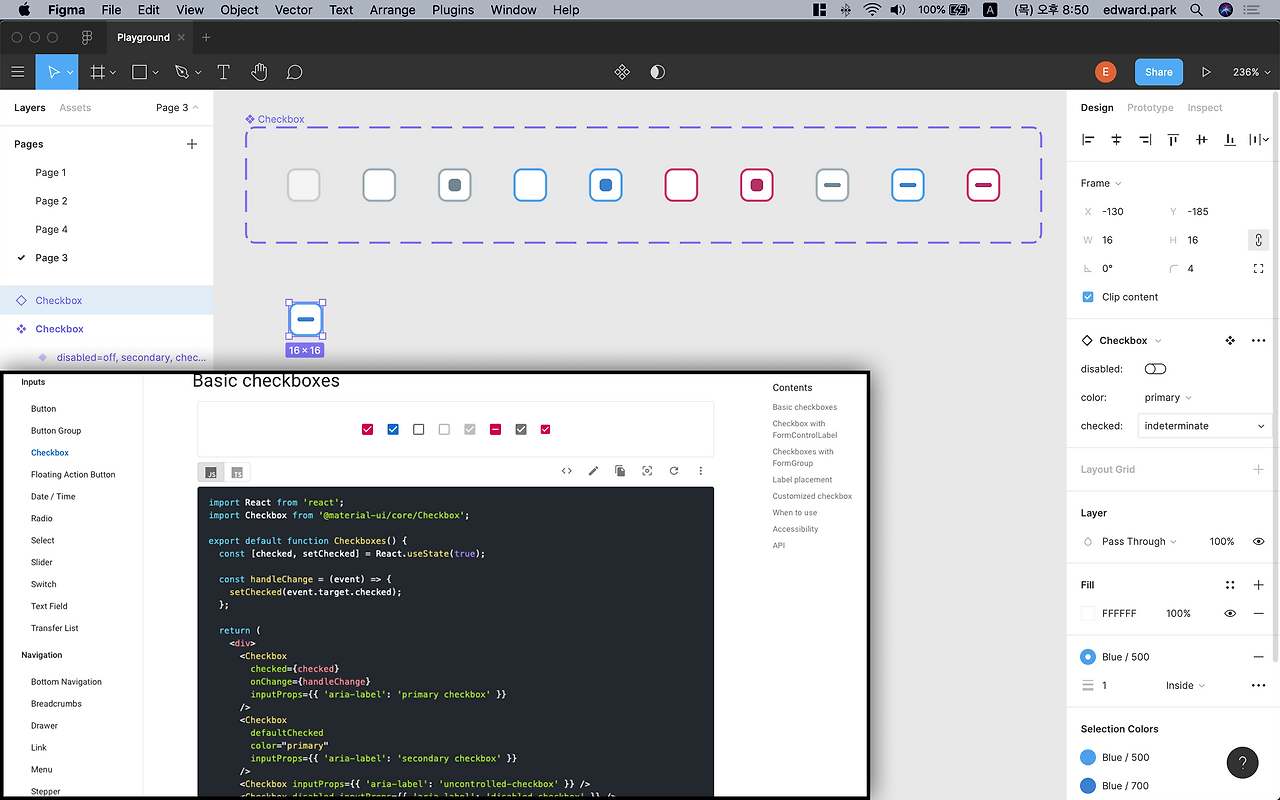Screen dimensions: 1280x800
Task: Jump to Label placement in Contents
Action: pyautogui.click(x=802, y=480)
